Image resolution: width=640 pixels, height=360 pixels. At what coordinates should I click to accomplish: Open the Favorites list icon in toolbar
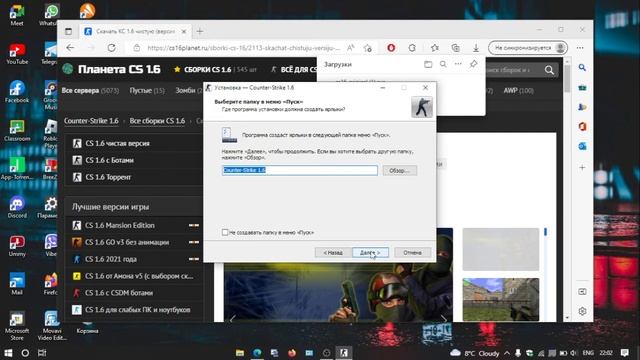[x=435, y=48]
